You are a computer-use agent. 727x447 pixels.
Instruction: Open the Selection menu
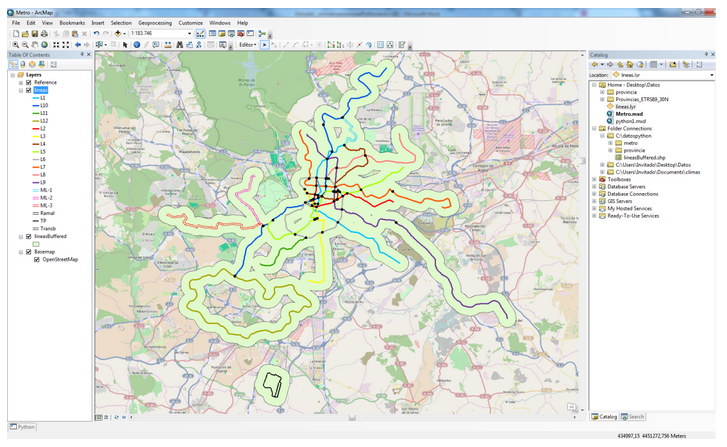(x=121, y=23)
